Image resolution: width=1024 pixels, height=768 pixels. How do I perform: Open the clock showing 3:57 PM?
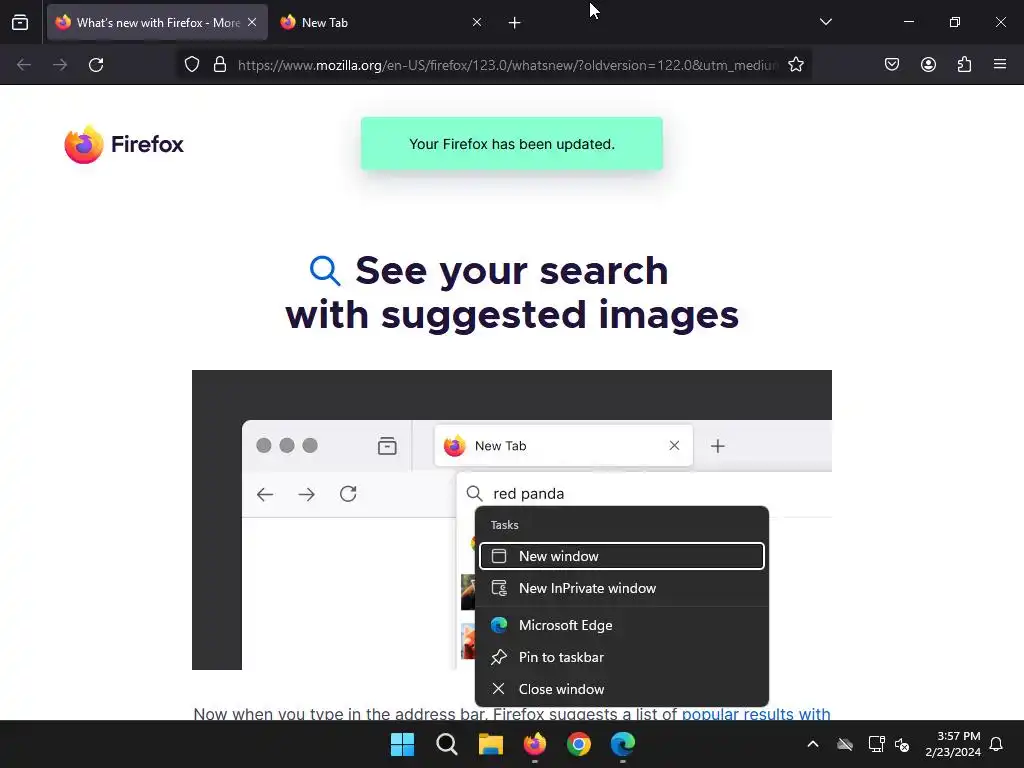tap(953, 744)
